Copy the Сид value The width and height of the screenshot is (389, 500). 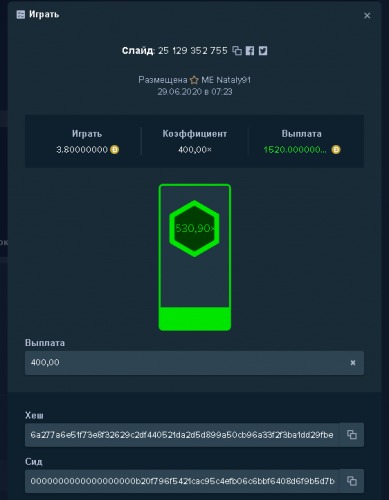352,481
